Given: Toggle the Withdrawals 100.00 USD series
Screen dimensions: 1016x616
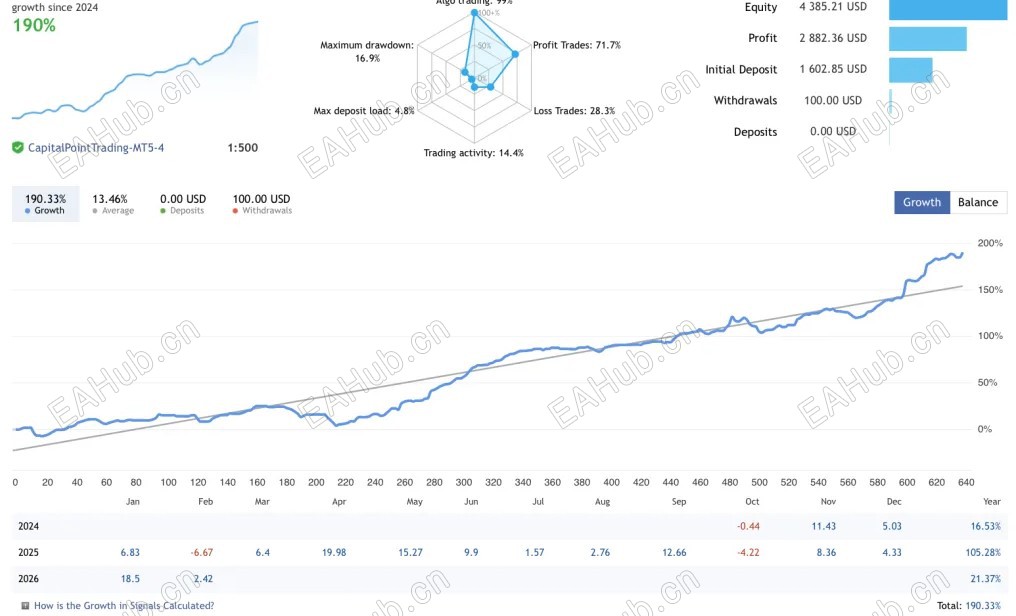Looking at the screenshot, I should [261, 205].
